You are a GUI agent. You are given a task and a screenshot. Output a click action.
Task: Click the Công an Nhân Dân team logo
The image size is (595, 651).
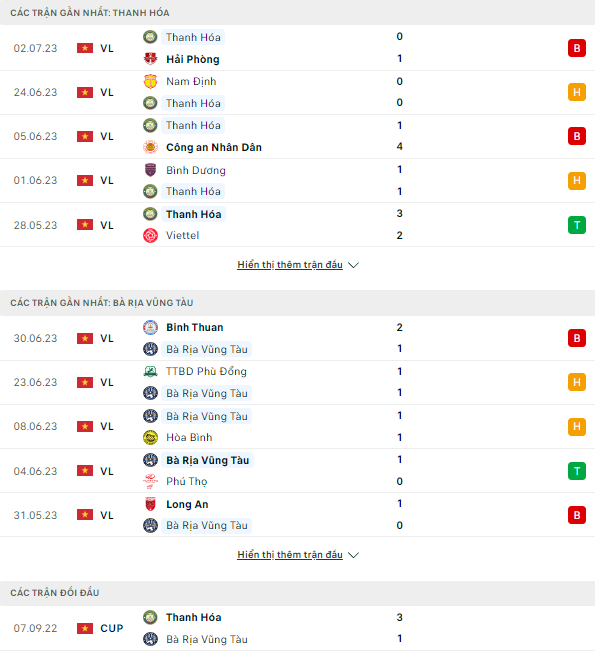150,147
